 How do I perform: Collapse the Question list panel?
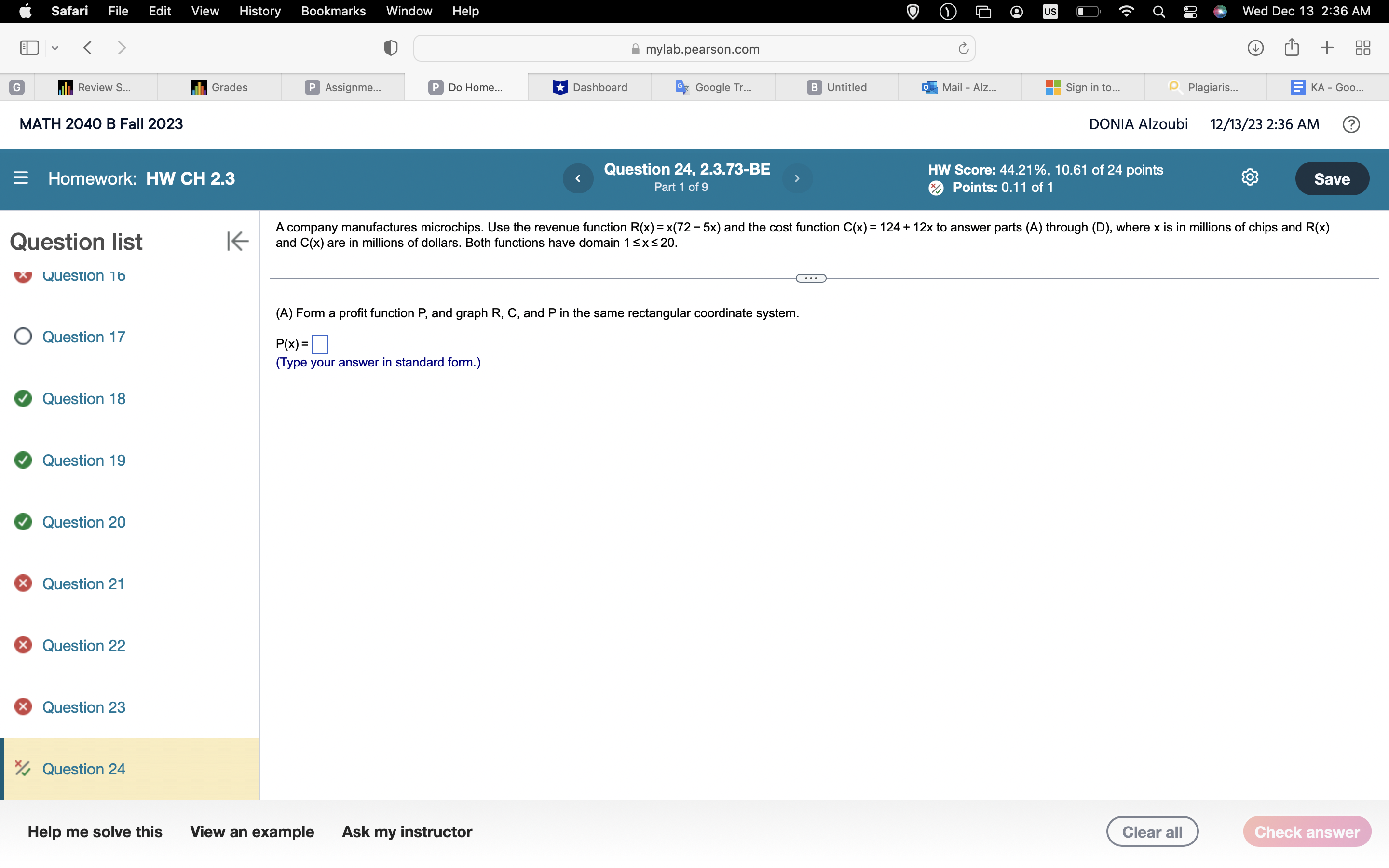237,241
